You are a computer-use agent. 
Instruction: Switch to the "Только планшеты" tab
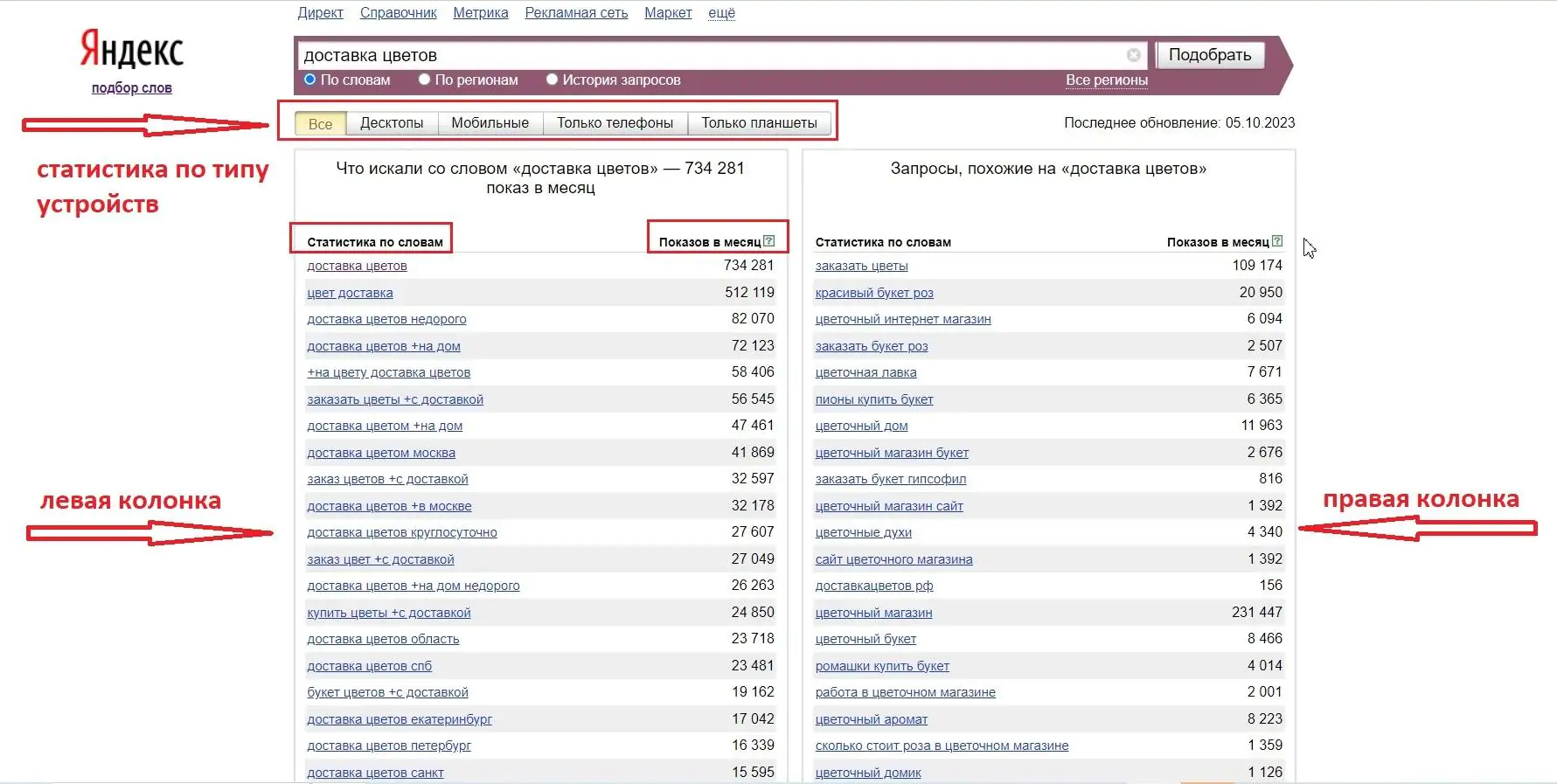coord(759,123)
